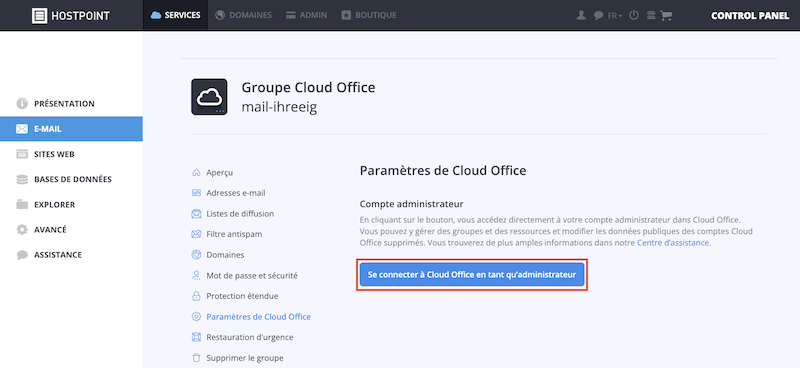800x368 pixels.
Task: Click Se connecter à Cloud Office en tant qu'administrateur
Action: pos(472,275)
